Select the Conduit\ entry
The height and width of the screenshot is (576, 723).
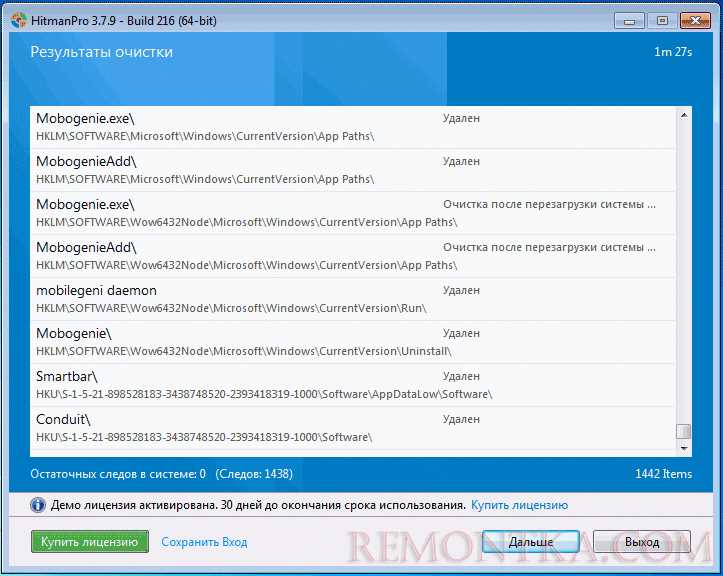[353, 428]
